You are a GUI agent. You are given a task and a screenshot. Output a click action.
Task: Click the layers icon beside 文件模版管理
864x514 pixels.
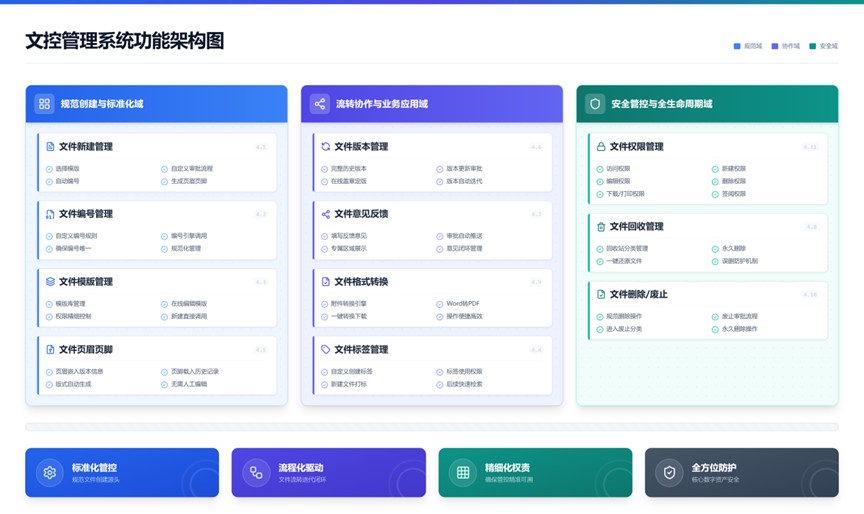[50, 282]
